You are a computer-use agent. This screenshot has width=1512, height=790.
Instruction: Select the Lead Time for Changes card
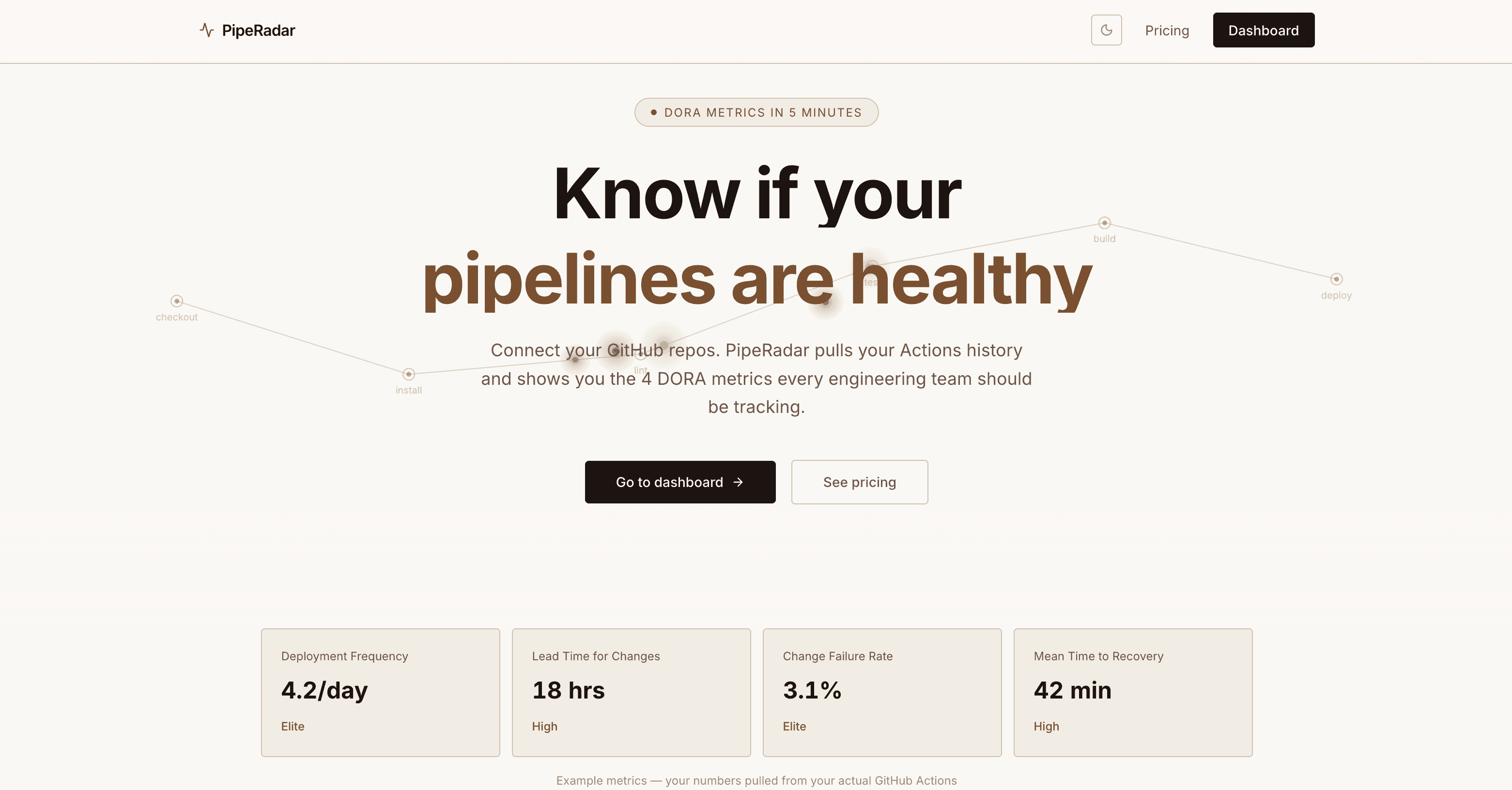coord(631,692)
